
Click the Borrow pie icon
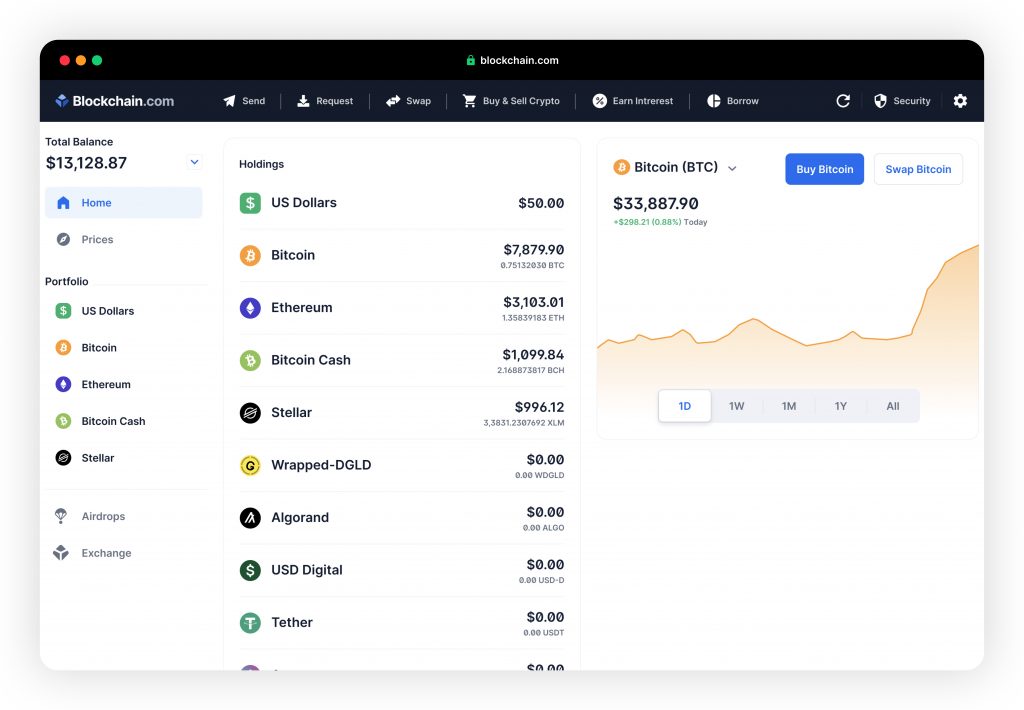(714, 101)
